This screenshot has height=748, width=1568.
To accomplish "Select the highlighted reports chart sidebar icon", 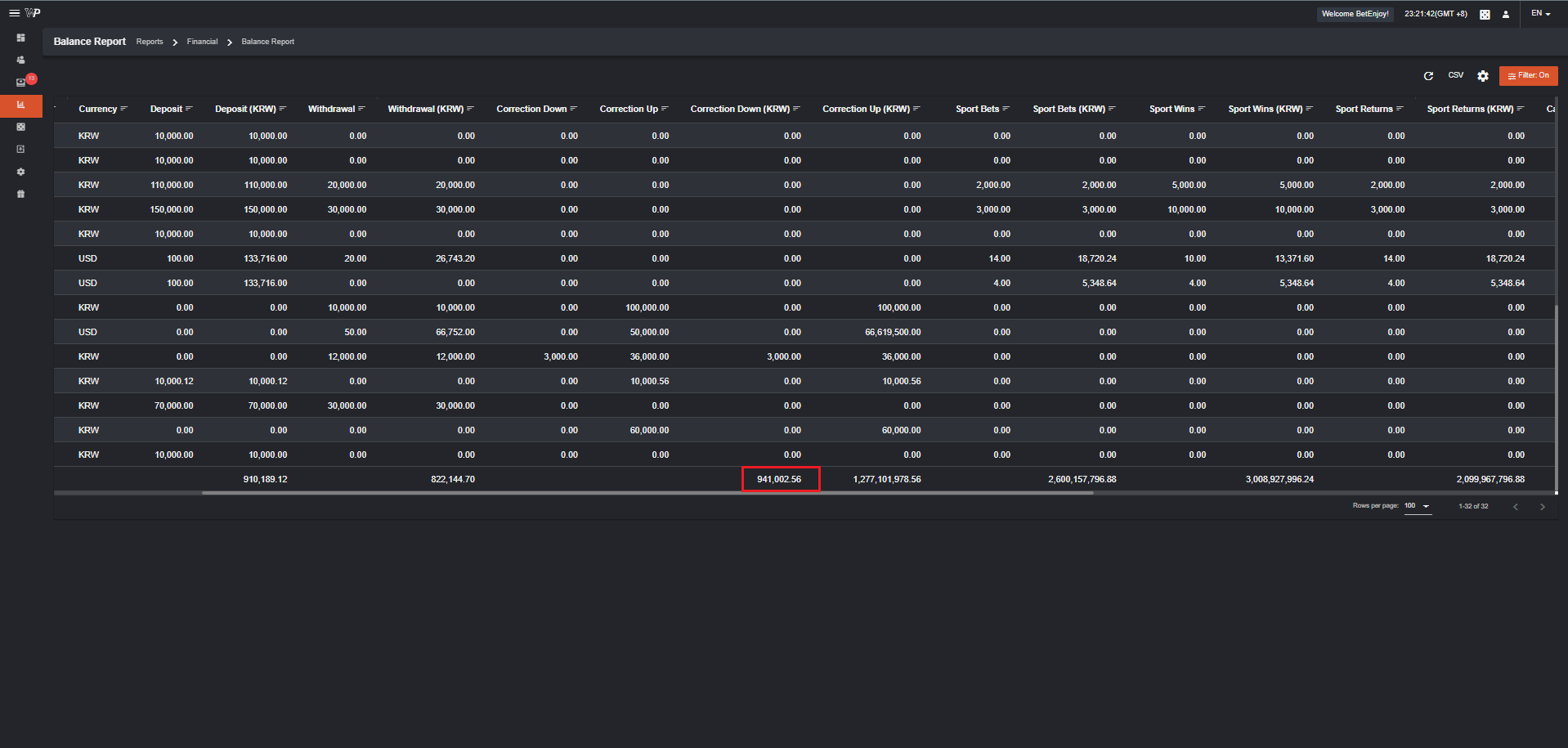I will click(21, 105).
